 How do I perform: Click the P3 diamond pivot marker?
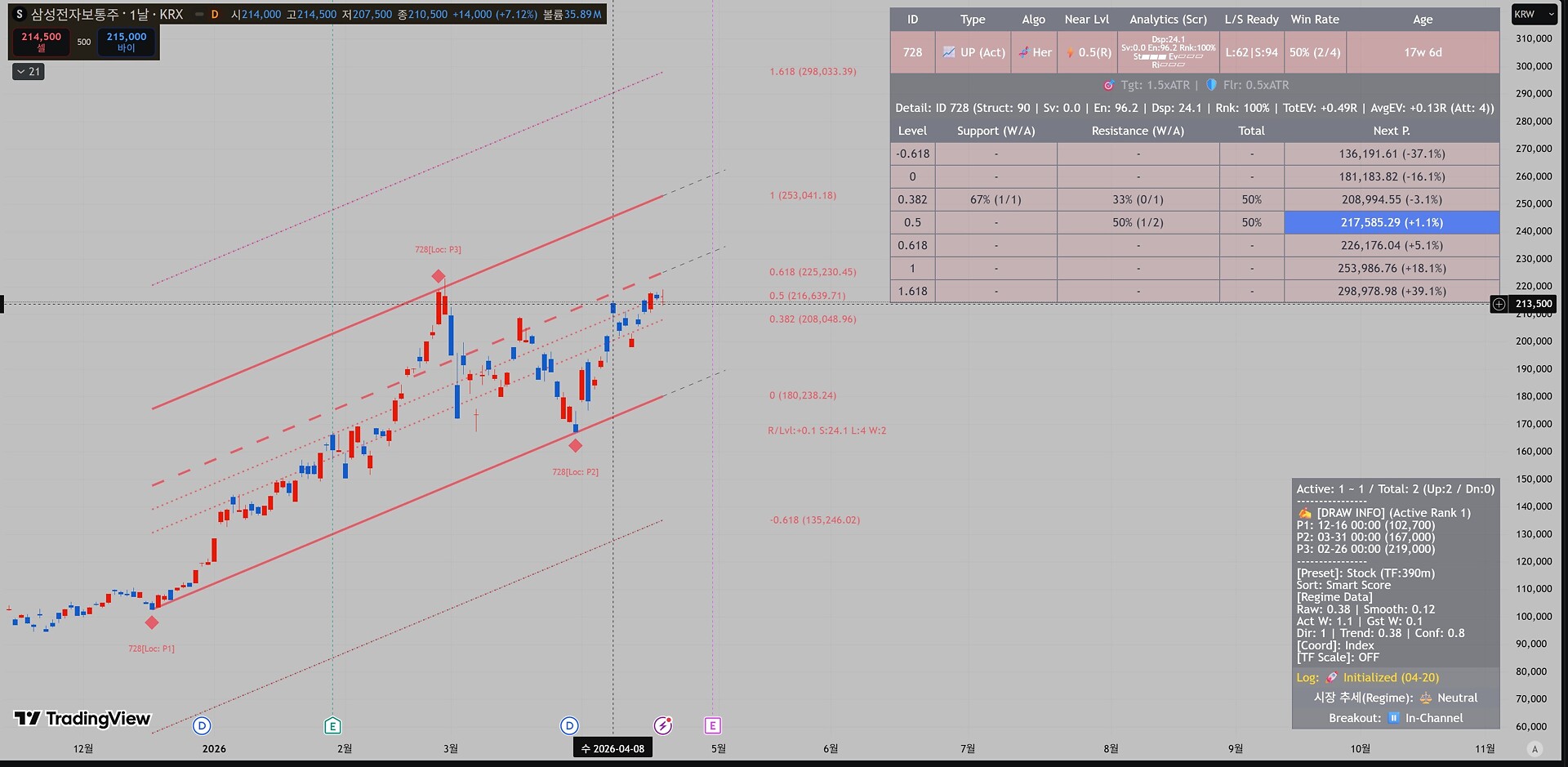439,276
